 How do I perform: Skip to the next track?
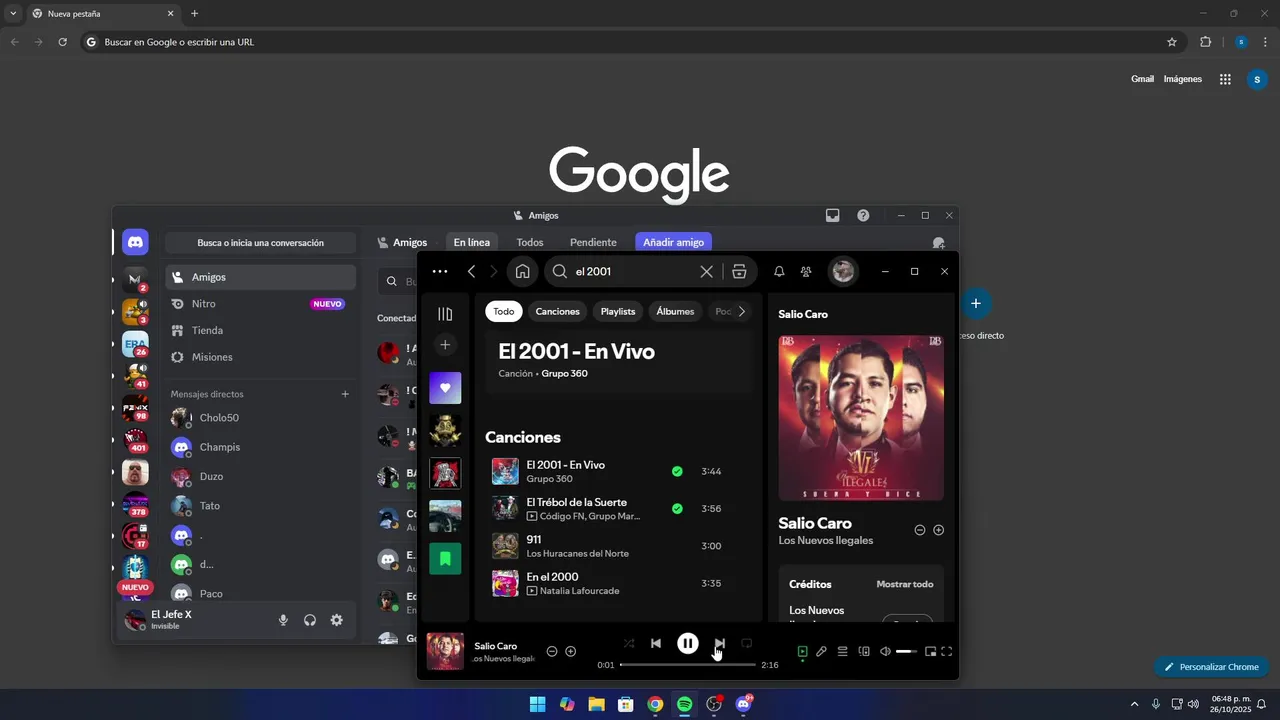click(x=720, y=644)
